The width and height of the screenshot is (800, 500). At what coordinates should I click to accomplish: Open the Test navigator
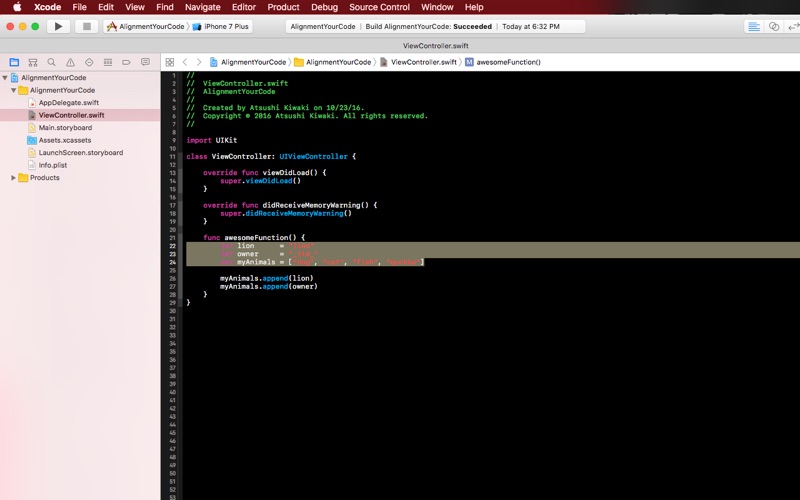[x=89, y=62]
